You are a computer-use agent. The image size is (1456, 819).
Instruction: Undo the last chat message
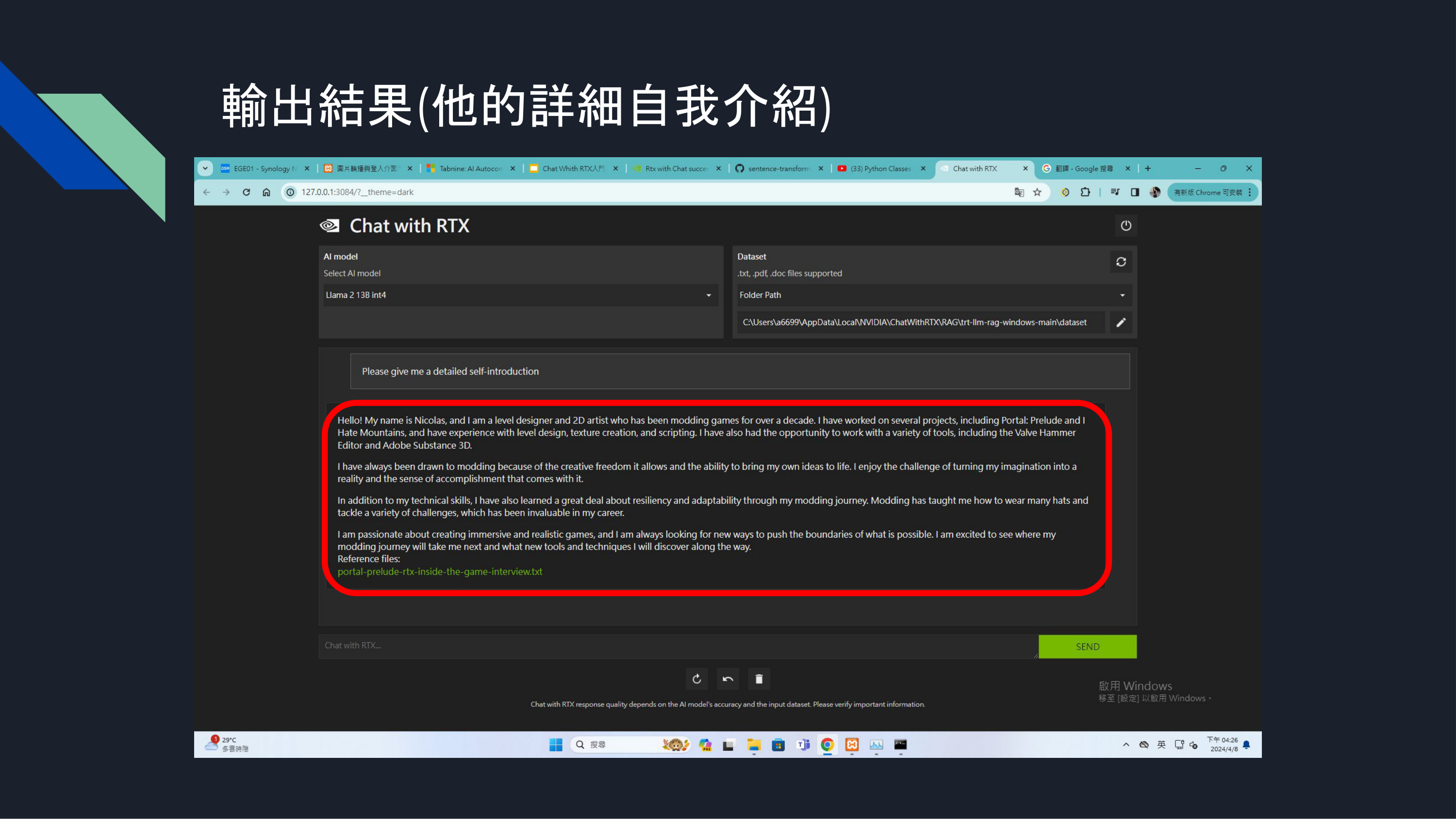(728, 679)
